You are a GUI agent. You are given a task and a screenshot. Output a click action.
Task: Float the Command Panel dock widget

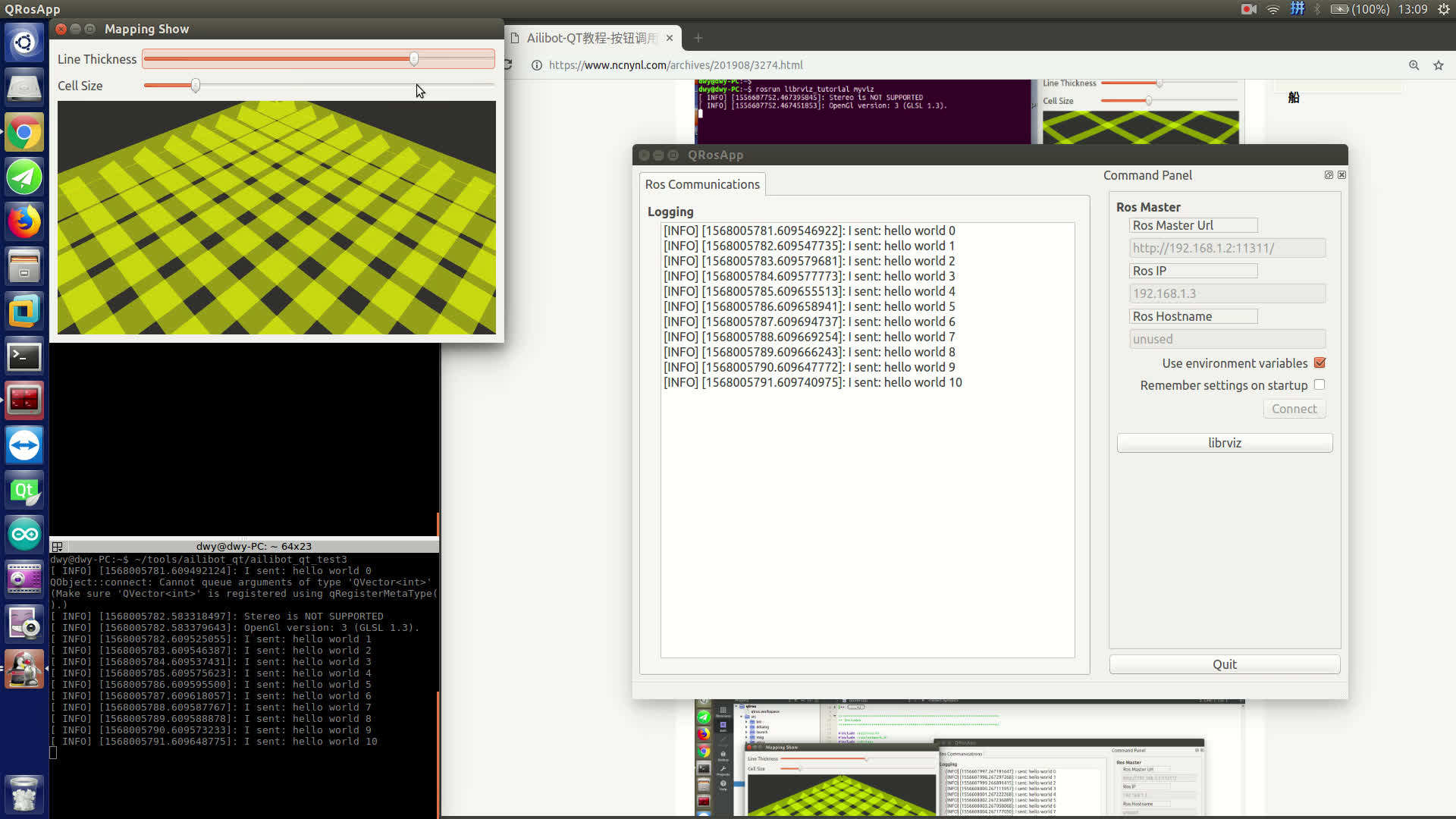pos(1329,175)
